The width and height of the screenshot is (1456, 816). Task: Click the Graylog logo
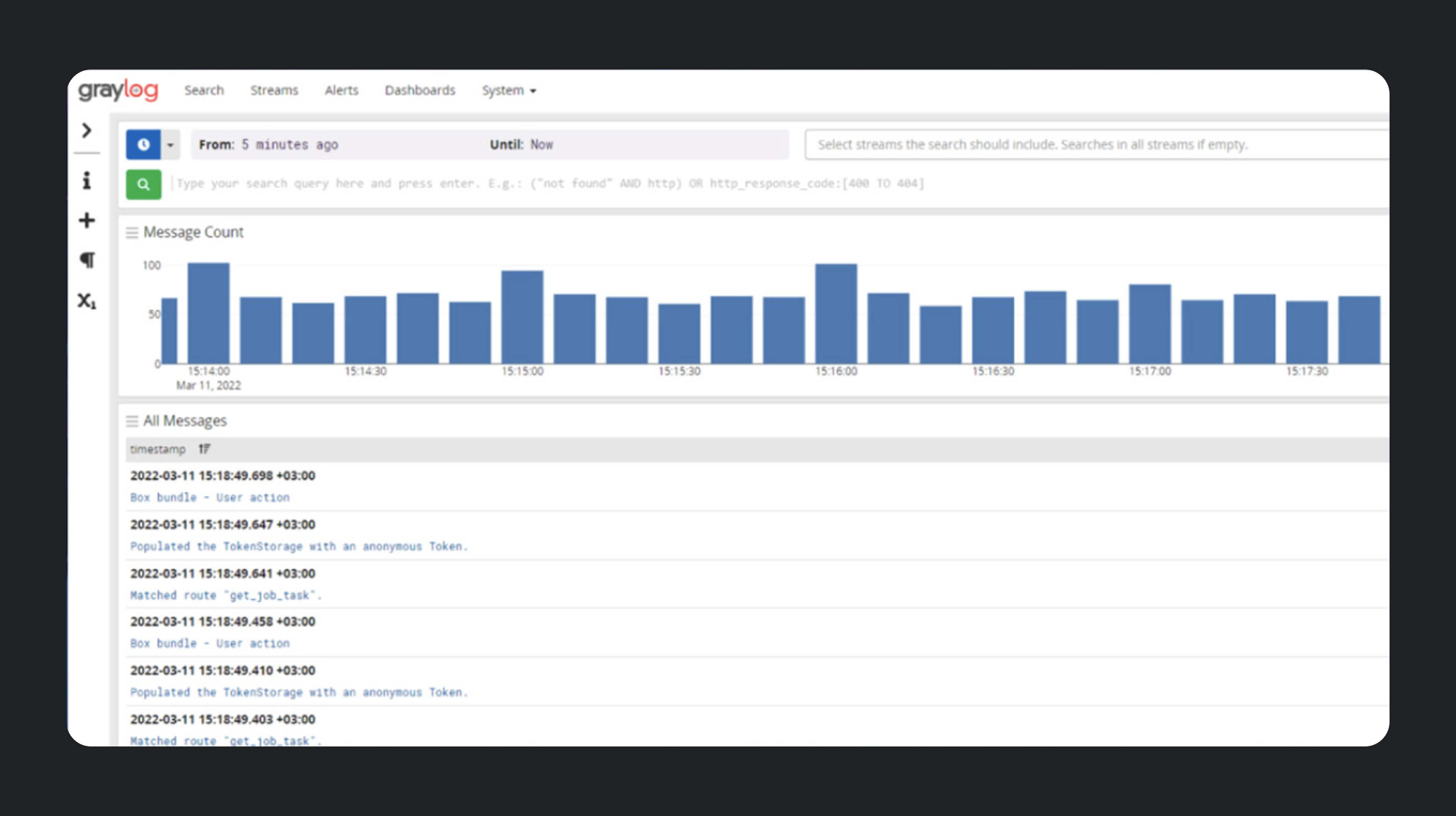click(118, 90)
